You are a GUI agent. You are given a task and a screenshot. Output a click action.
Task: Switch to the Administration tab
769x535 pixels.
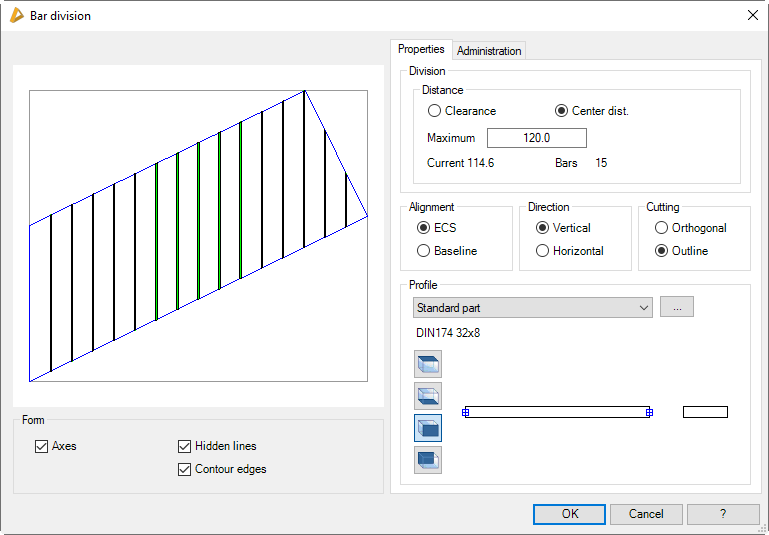pos(489,51)
